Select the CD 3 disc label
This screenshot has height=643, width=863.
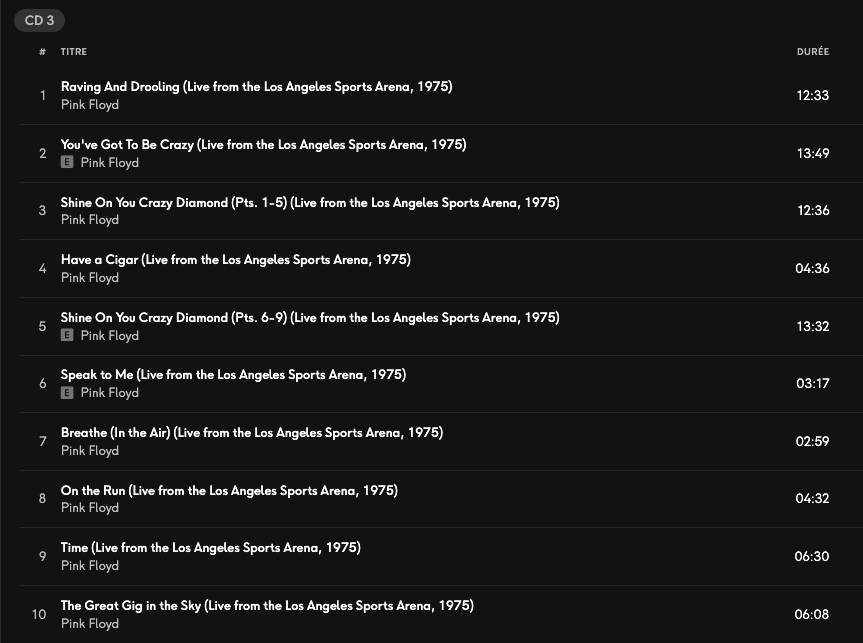click(x=39, y=21)
